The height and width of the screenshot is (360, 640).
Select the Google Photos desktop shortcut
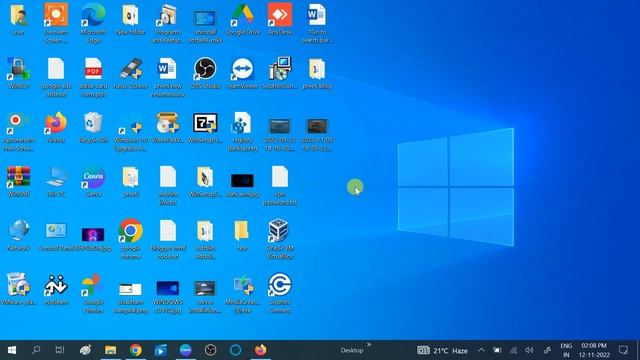[93, 293]
